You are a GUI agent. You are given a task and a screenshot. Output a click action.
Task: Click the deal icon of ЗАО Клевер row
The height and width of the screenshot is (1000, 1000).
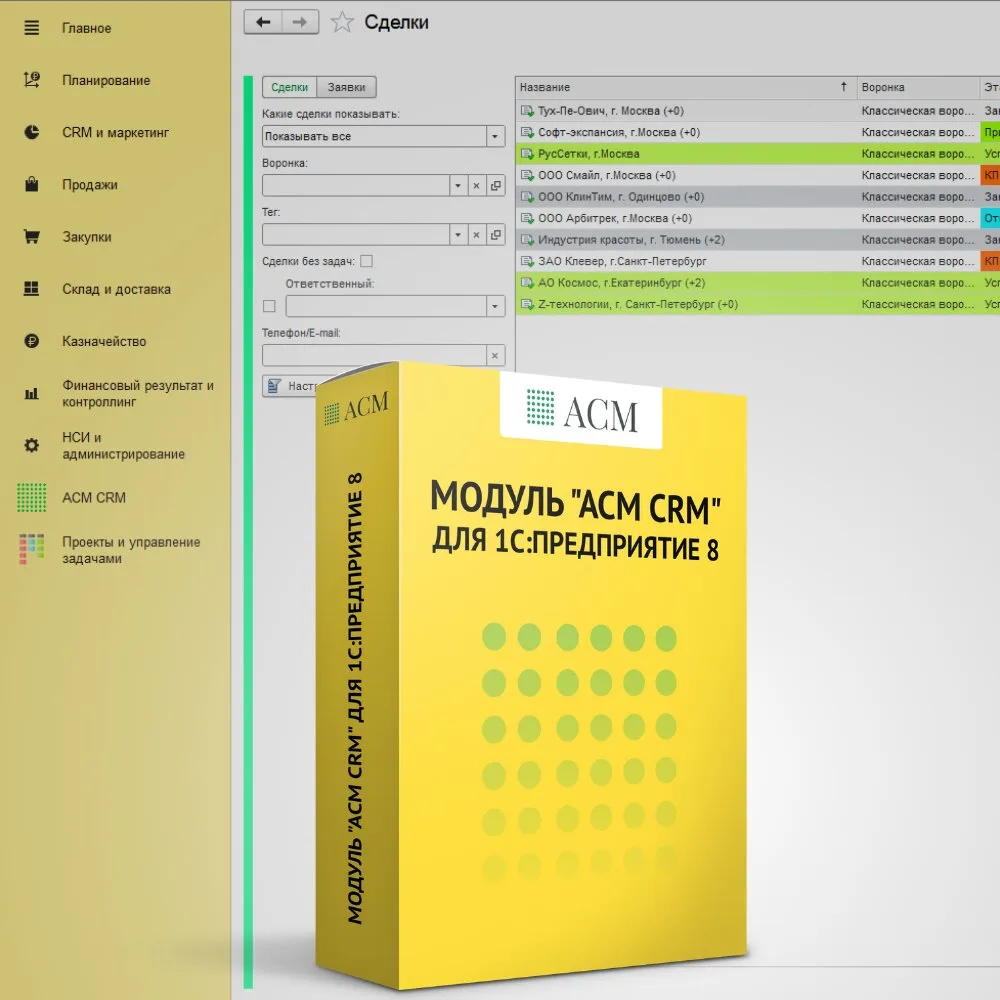coord(527,261)
